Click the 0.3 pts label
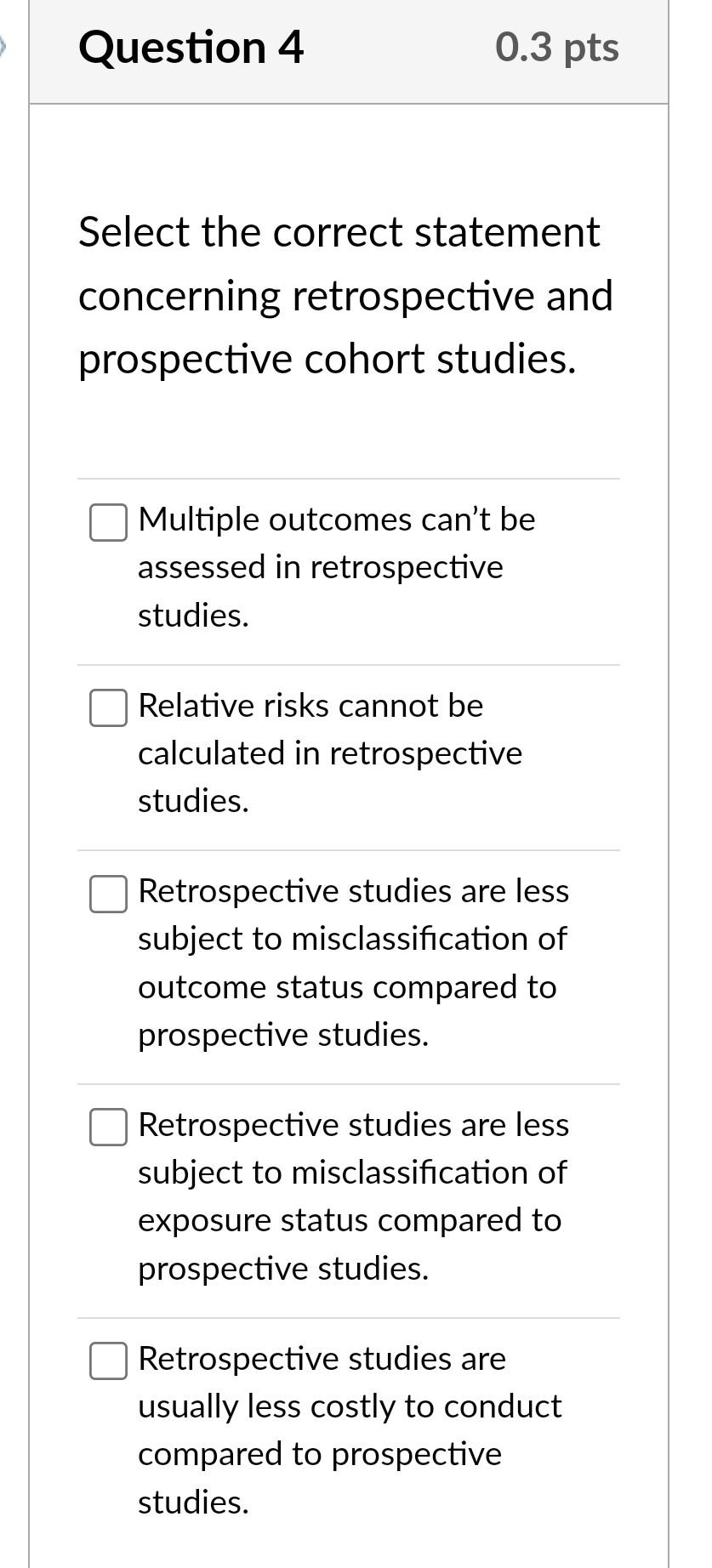The width and height of the screenshot is (712, 1568). pos(559,47)
